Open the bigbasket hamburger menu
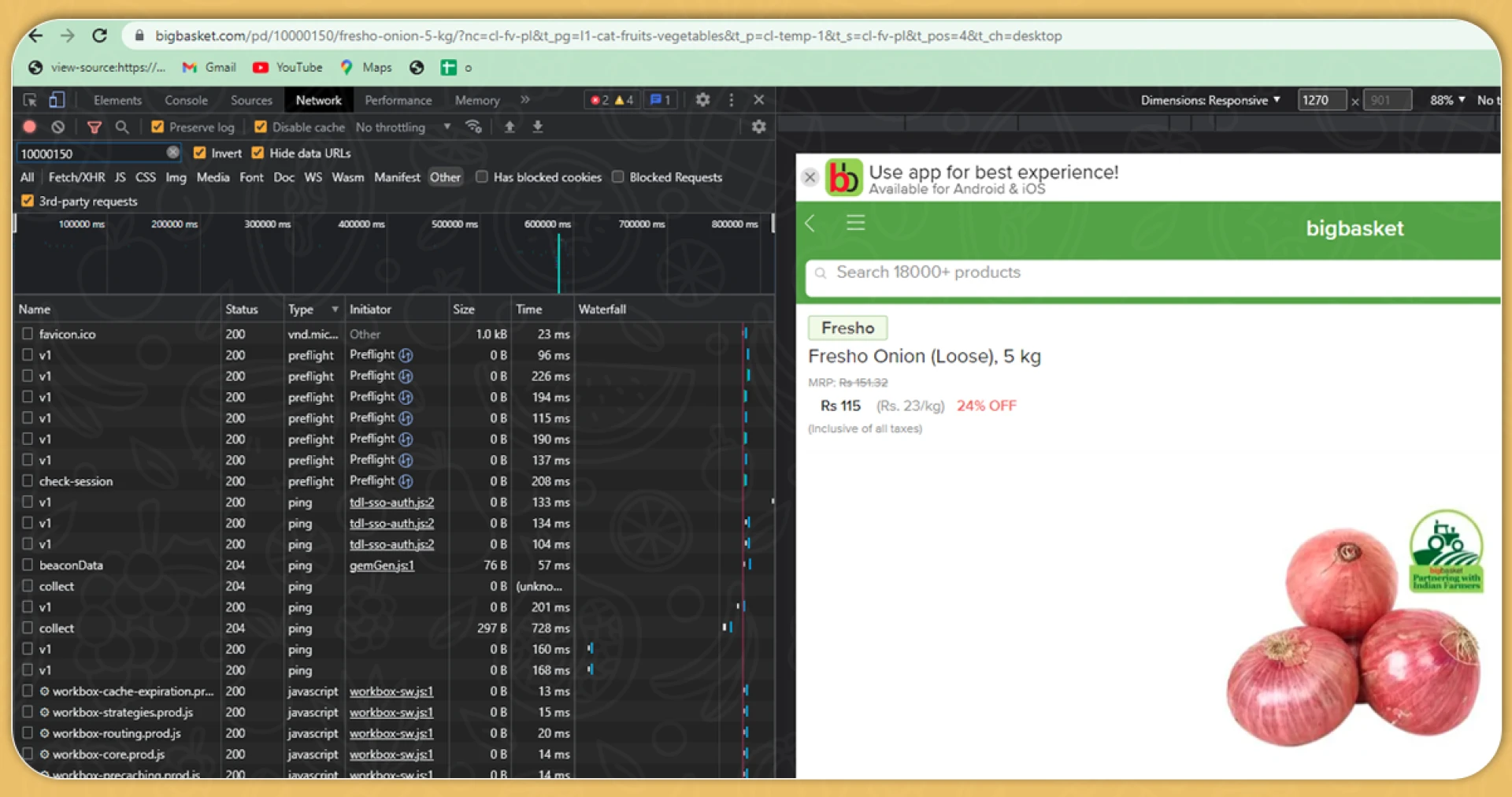1512x797 pixels. click(855, 224)
